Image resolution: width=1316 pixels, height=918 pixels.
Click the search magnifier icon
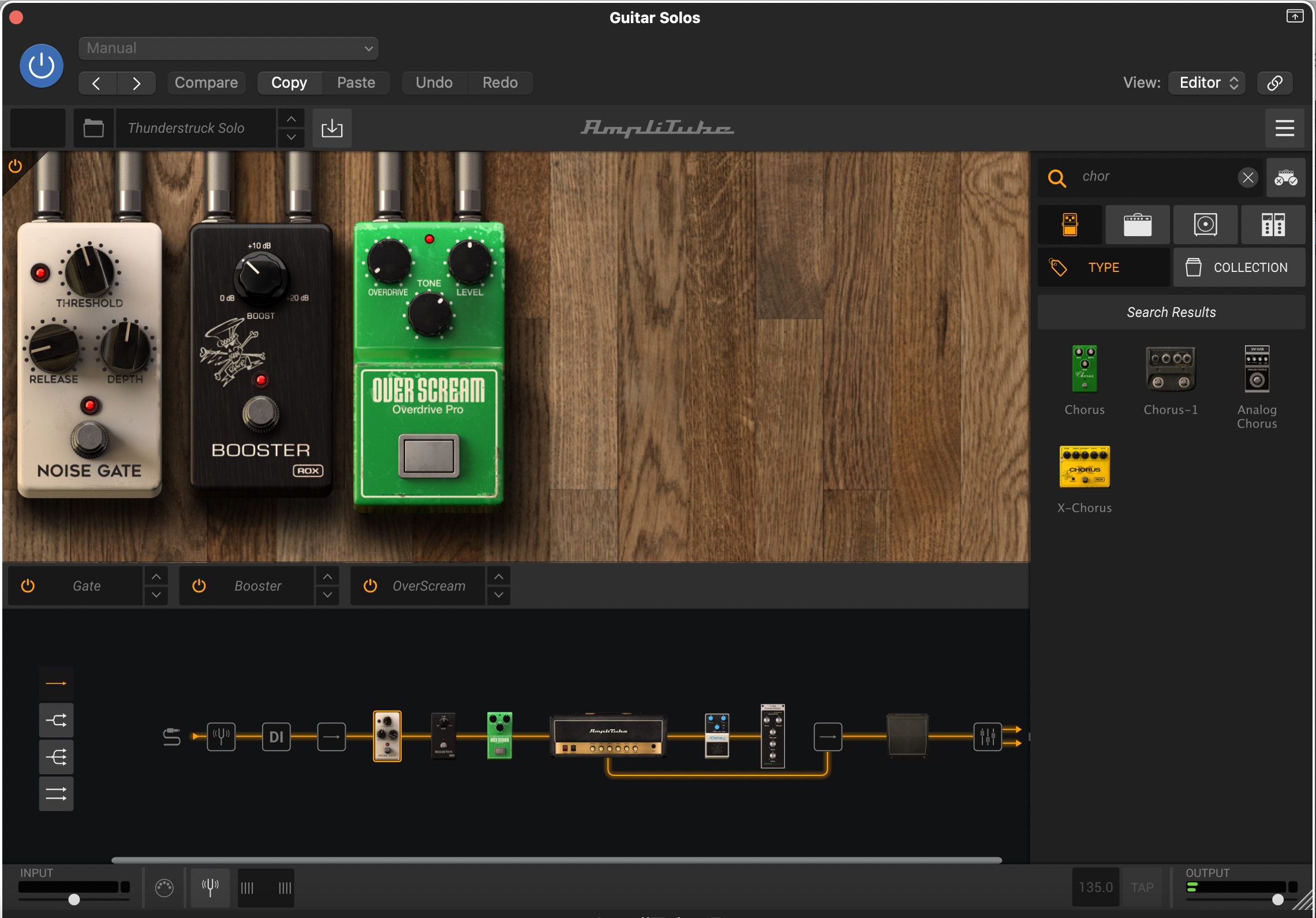[x=1056, y=178]
